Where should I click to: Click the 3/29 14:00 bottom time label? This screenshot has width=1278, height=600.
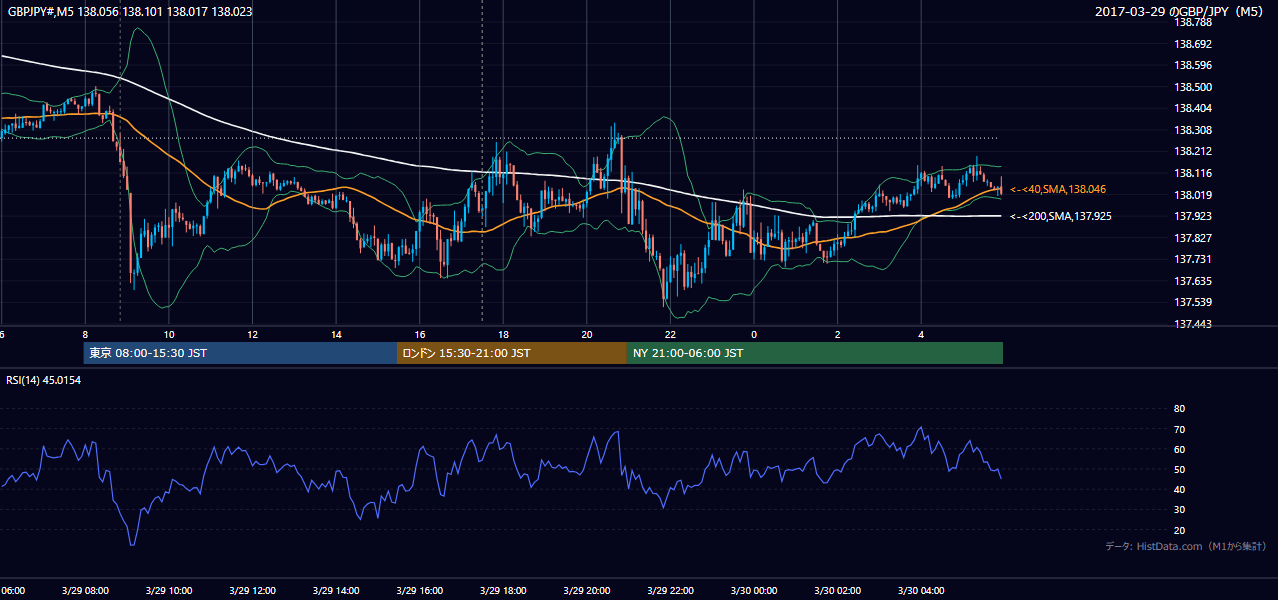click(336, 591)
